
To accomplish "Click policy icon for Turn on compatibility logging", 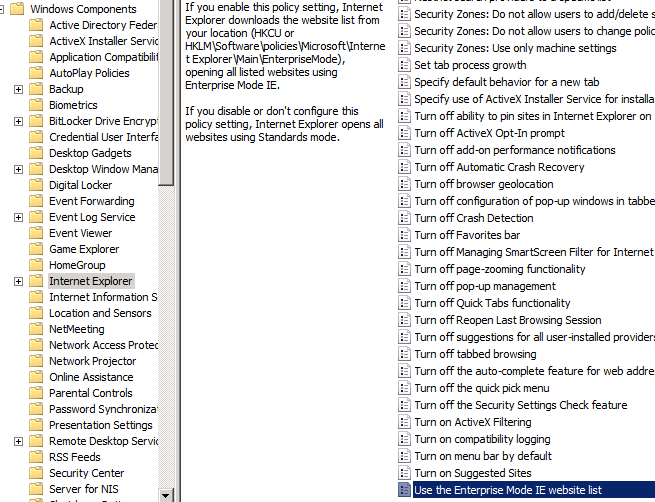I will pos(404,439).
